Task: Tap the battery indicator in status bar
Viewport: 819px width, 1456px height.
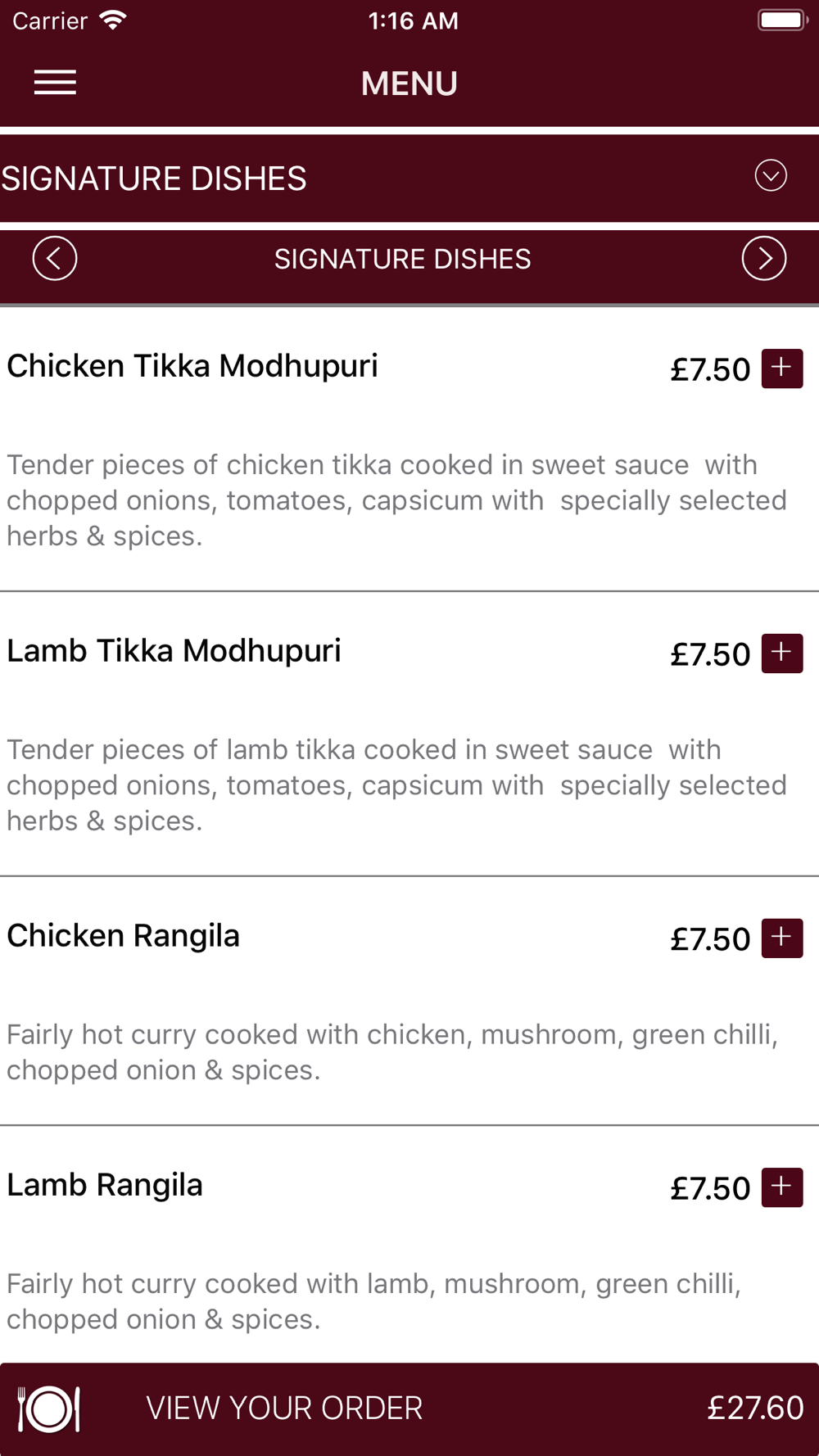Action: pyautogui.click(x=782, y=20)
